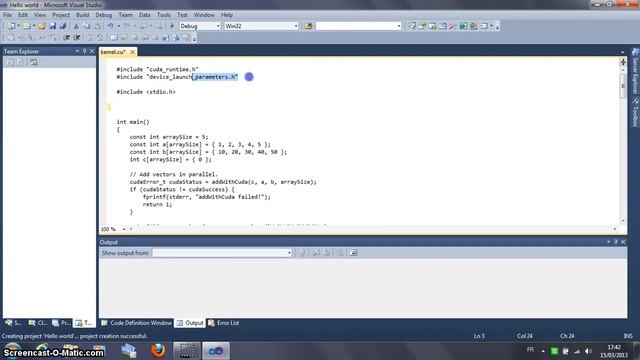Image resolution: width=640 pixels, height=360 pixels.
Task: Click the Toggle Bookmark icon
Action: [x=114, y=38]
